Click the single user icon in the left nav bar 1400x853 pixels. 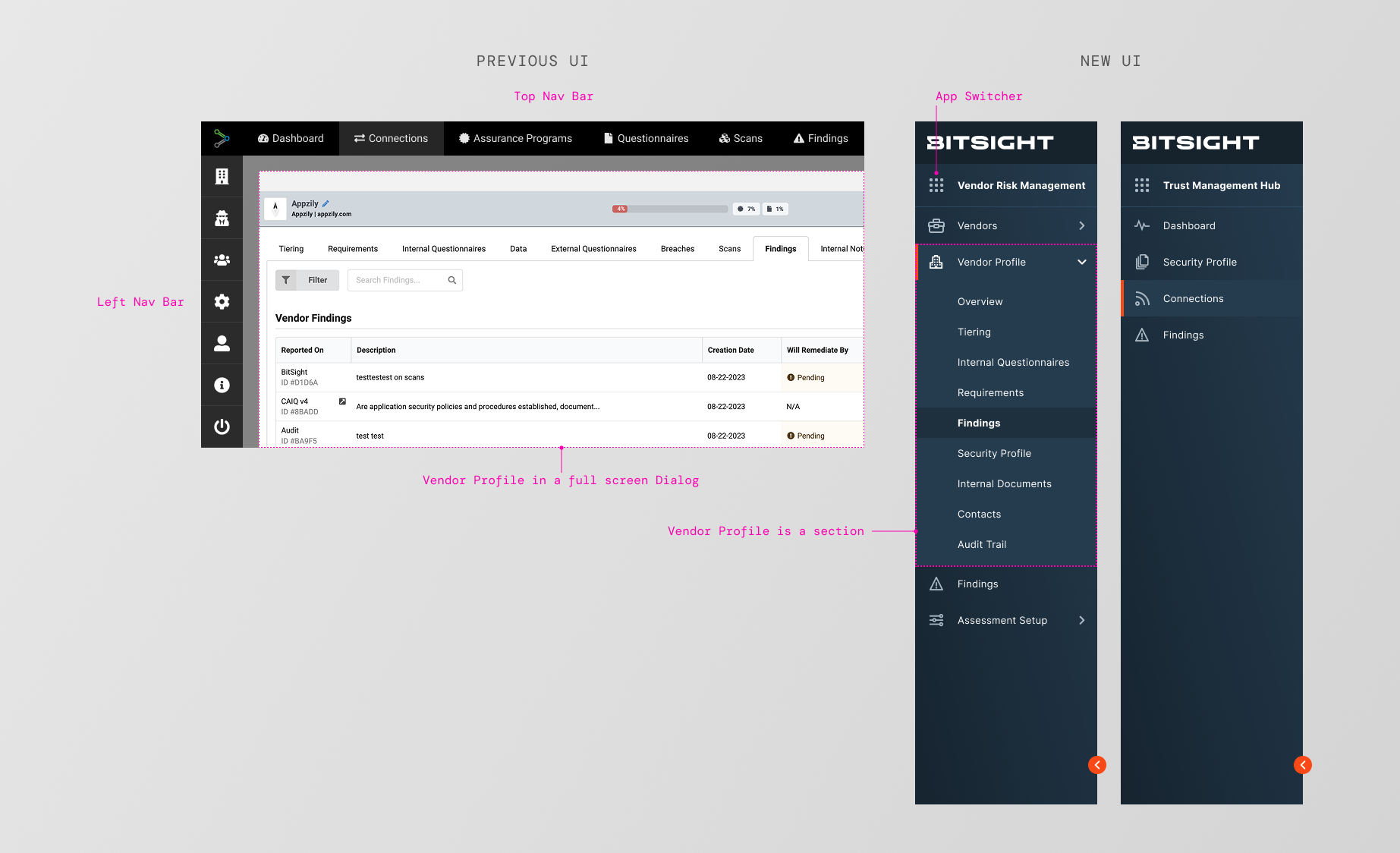pos(222,344)
